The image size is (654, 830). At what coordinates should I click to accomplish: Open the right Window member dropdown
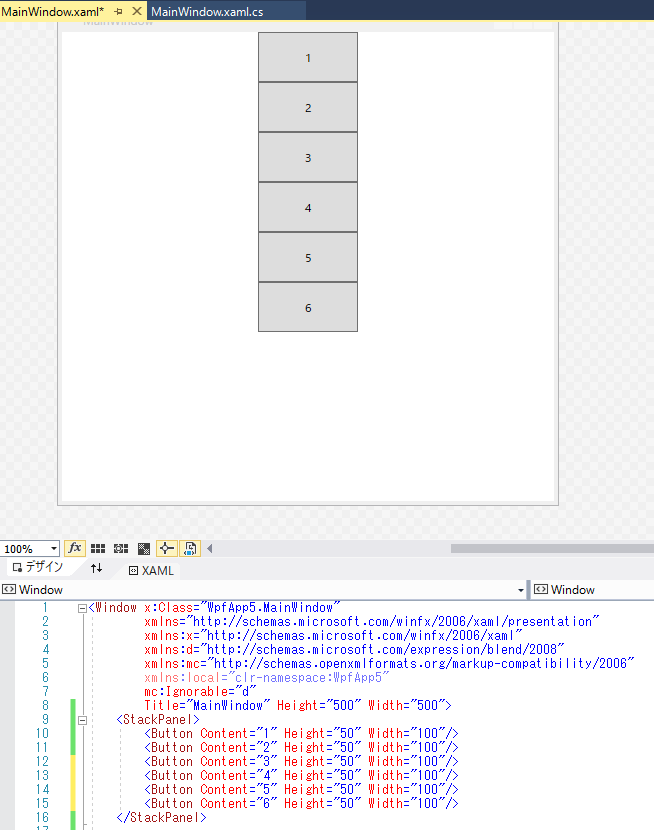tap(593, 590)
